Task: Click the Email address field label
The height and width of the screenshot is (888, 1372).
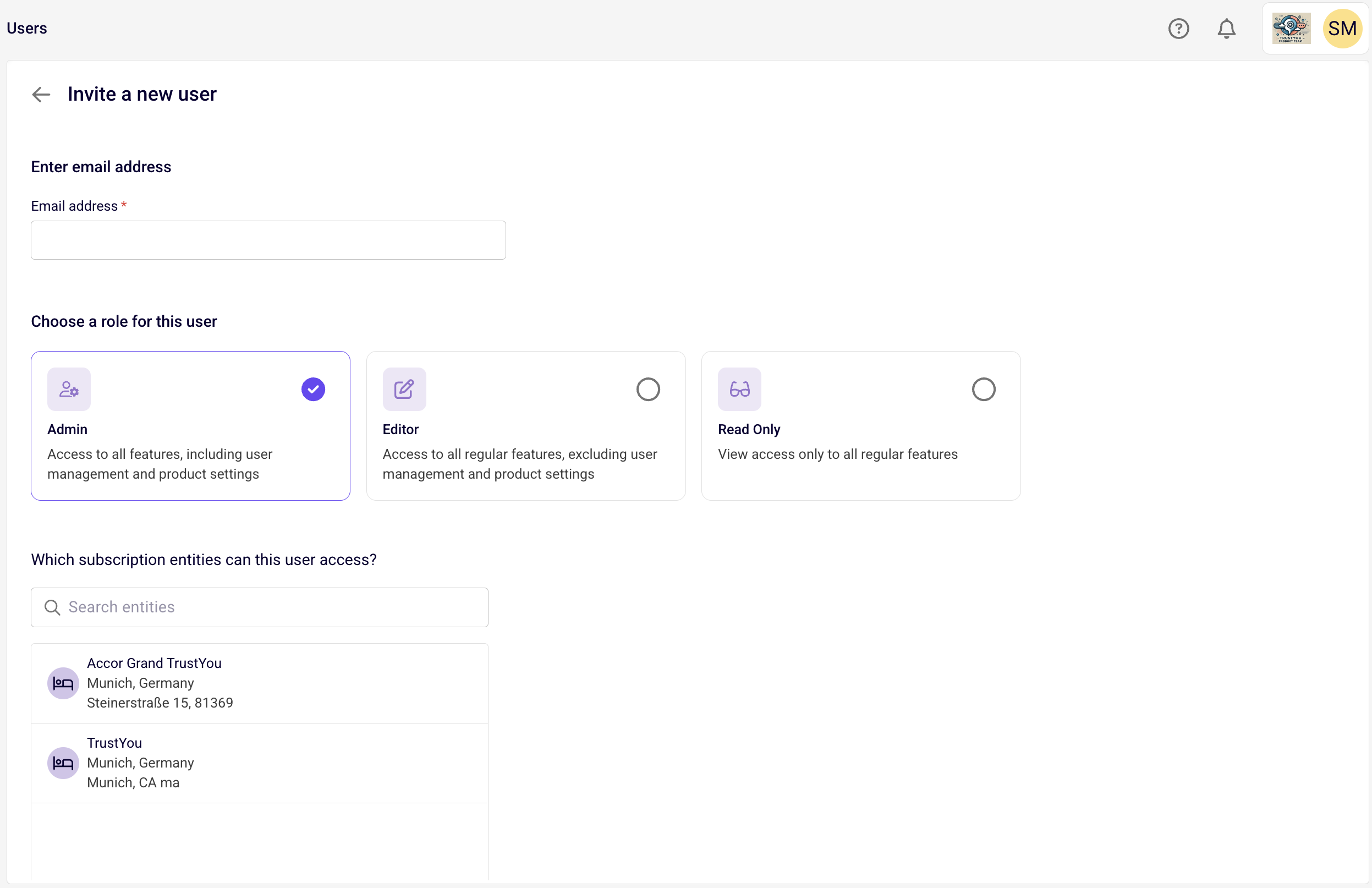Action: point(74,206)
